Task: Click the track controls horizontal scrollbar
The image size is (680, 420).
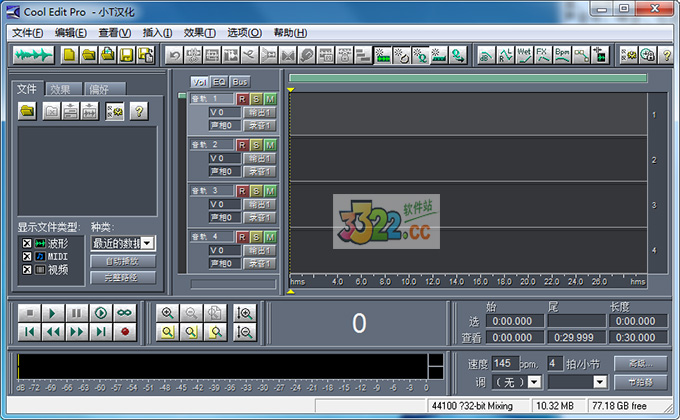Action: [x=233, y=284]
